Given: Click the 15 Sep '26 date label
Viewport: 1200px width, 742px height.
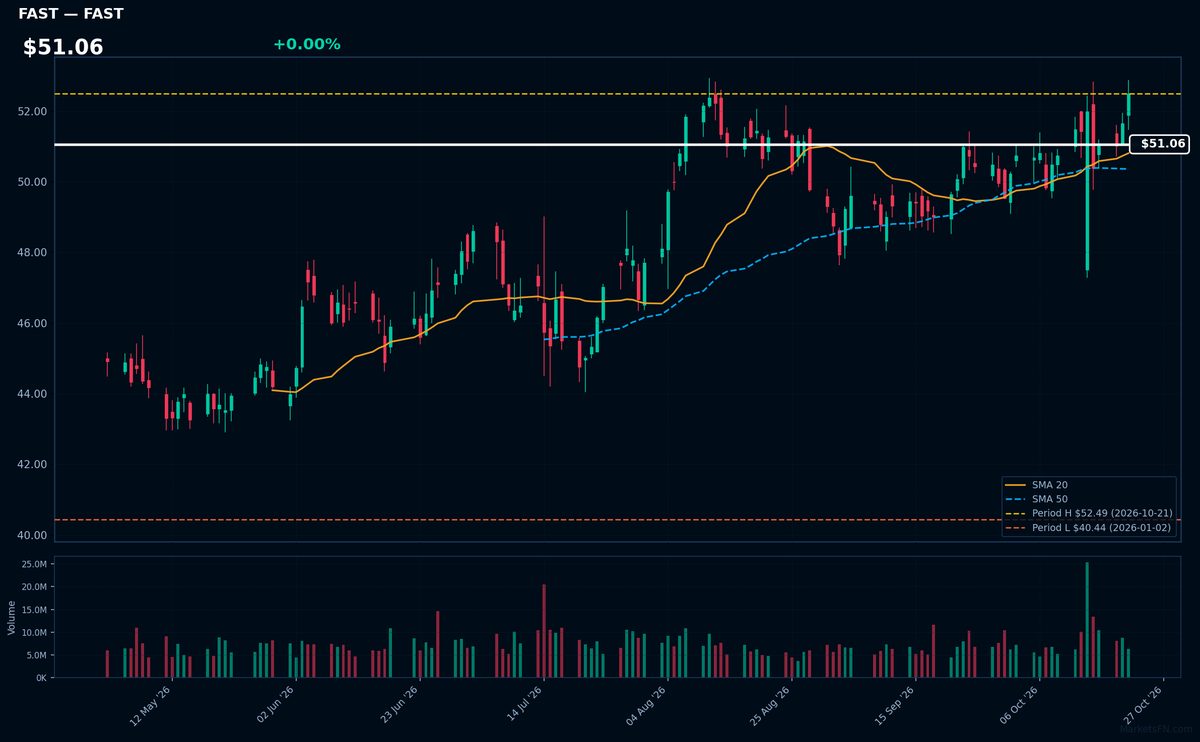Looking at the screenshot, I should (x=895, y=707).
